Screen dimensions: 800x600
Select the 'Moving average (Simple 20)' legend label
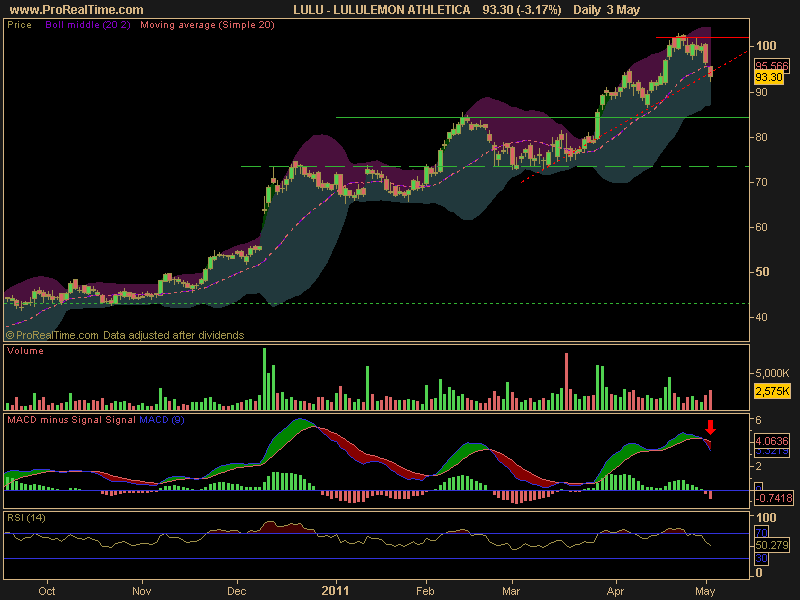point(207,25)
